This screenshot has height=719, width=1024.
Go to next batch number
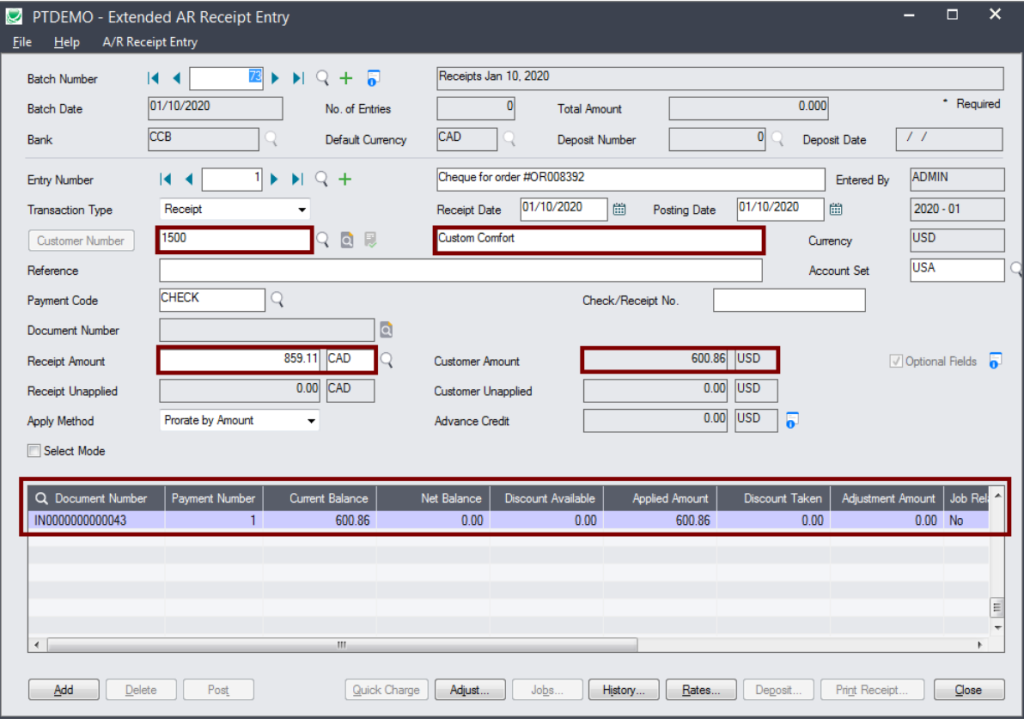coord(276,78)
